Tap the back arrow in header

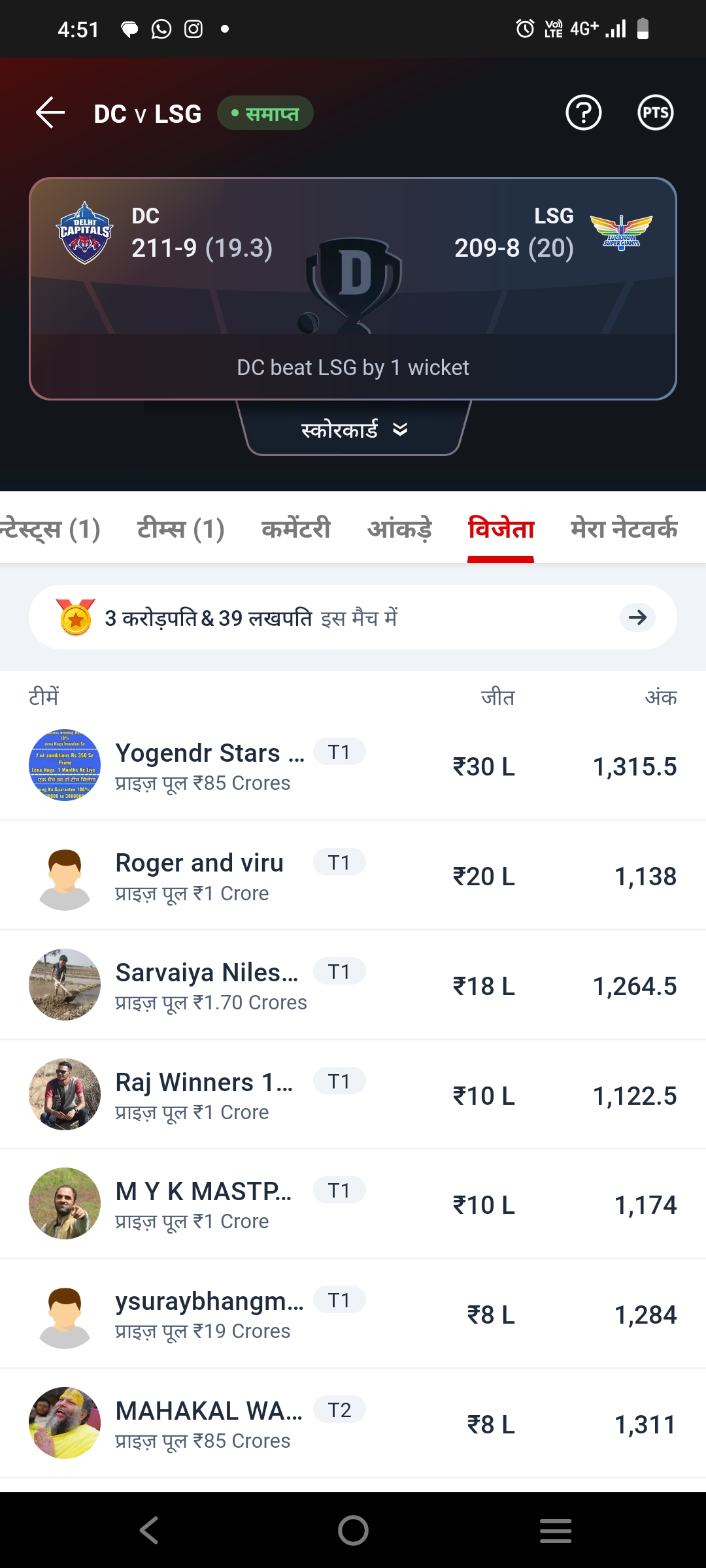(x=50, y=113)
